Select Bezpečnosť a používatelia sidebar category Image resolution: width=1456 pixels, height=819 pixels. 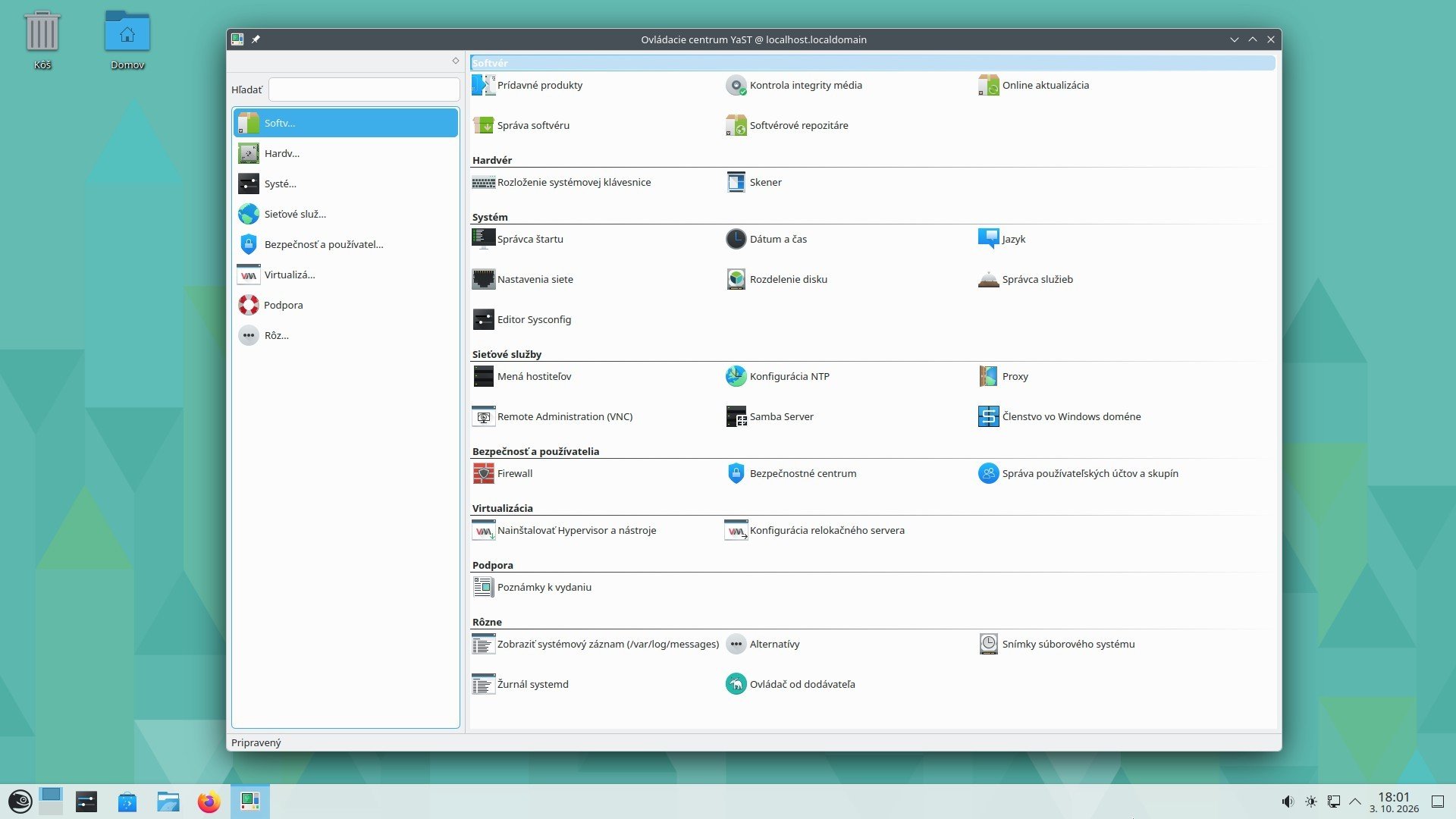point(346,244)
